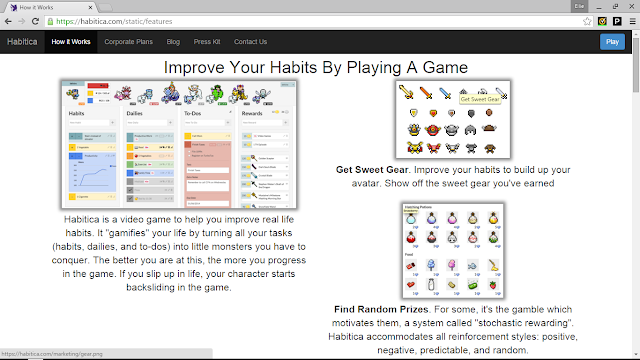Viewport: 640px width, 360px height.
Task: Click the golden hatching potion
Action: (x=493, y=218)
